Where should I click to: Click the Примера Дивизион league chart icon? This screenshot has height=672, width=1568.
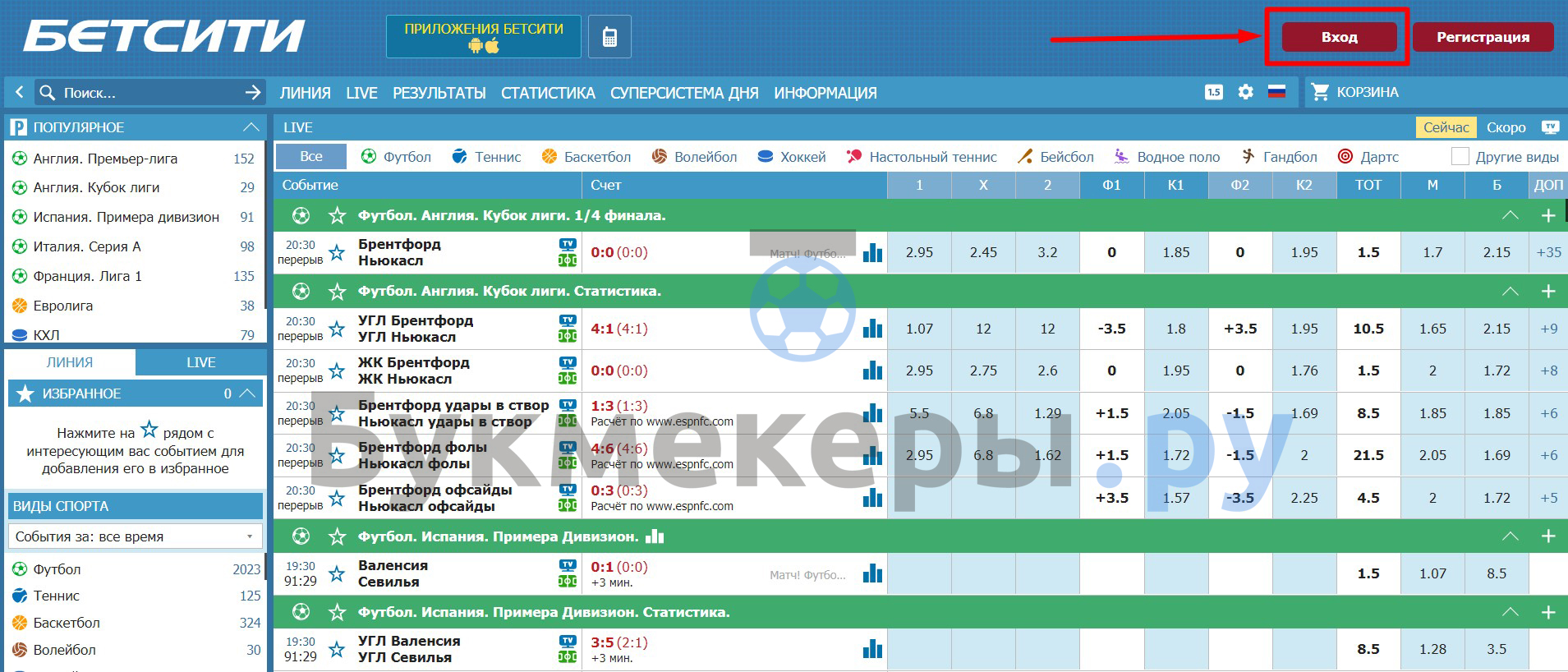tap(655, 536)
